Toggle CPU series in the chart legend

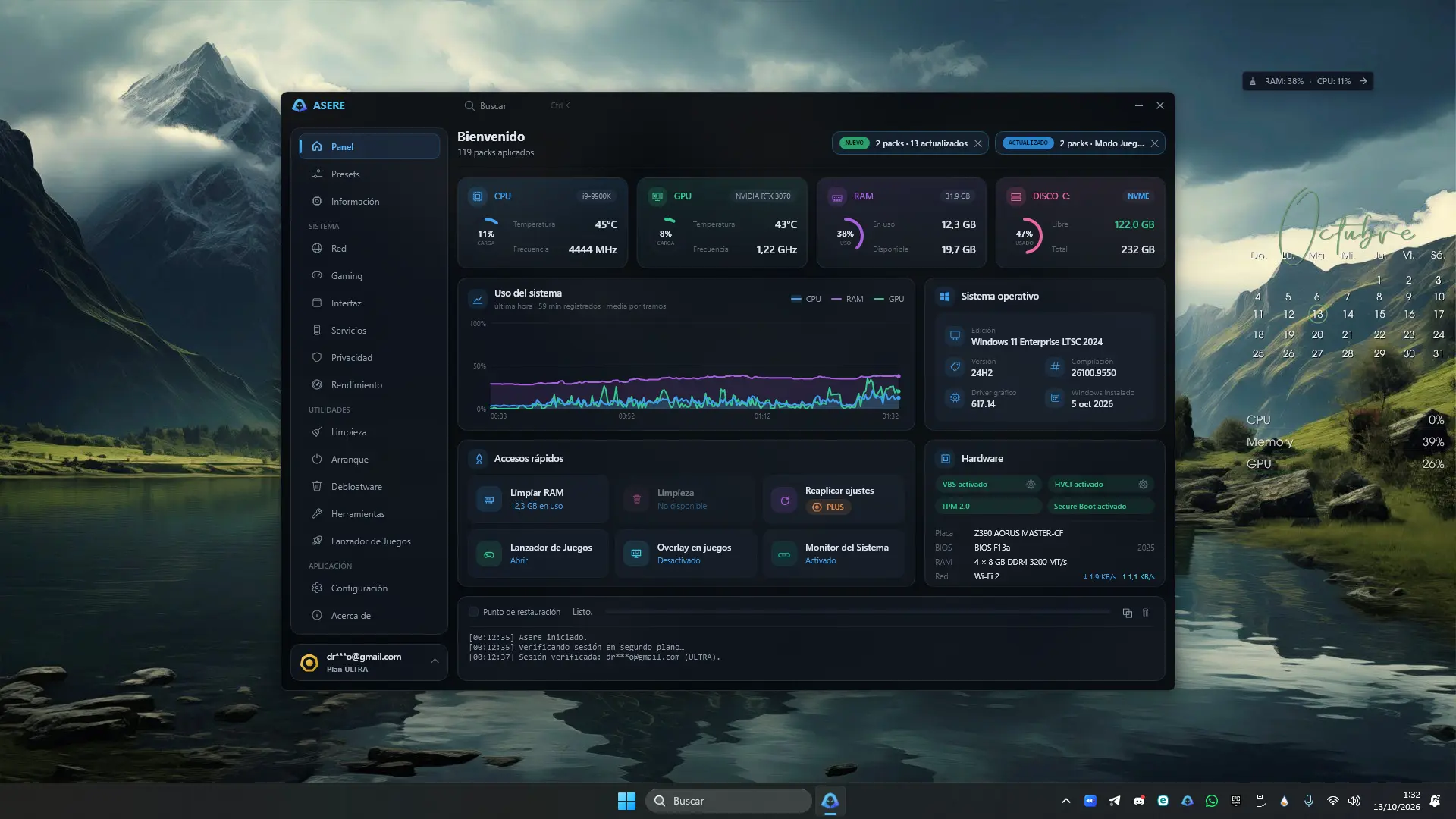click(x=805, y=299)
